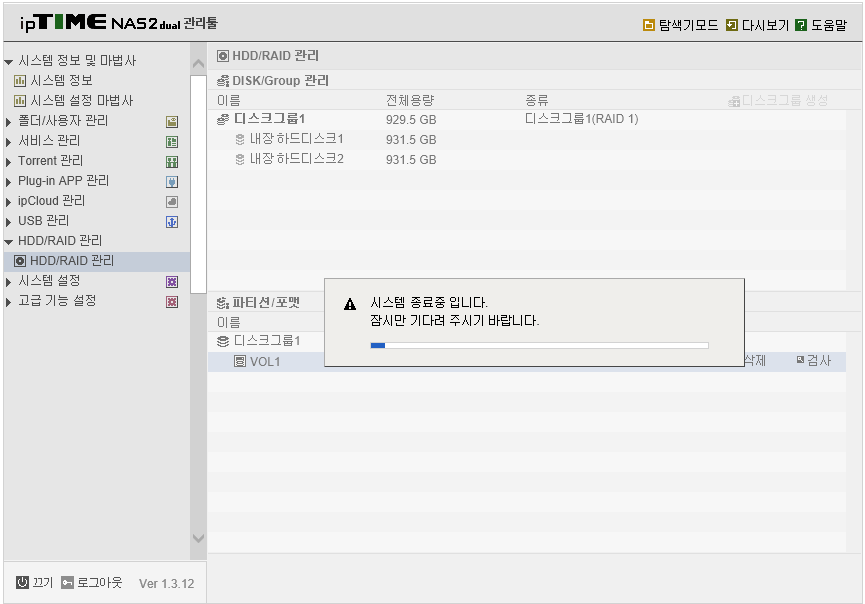Click the Ver 1.3.12 version text
Viewport: 865px width, 604px height.
167,584
